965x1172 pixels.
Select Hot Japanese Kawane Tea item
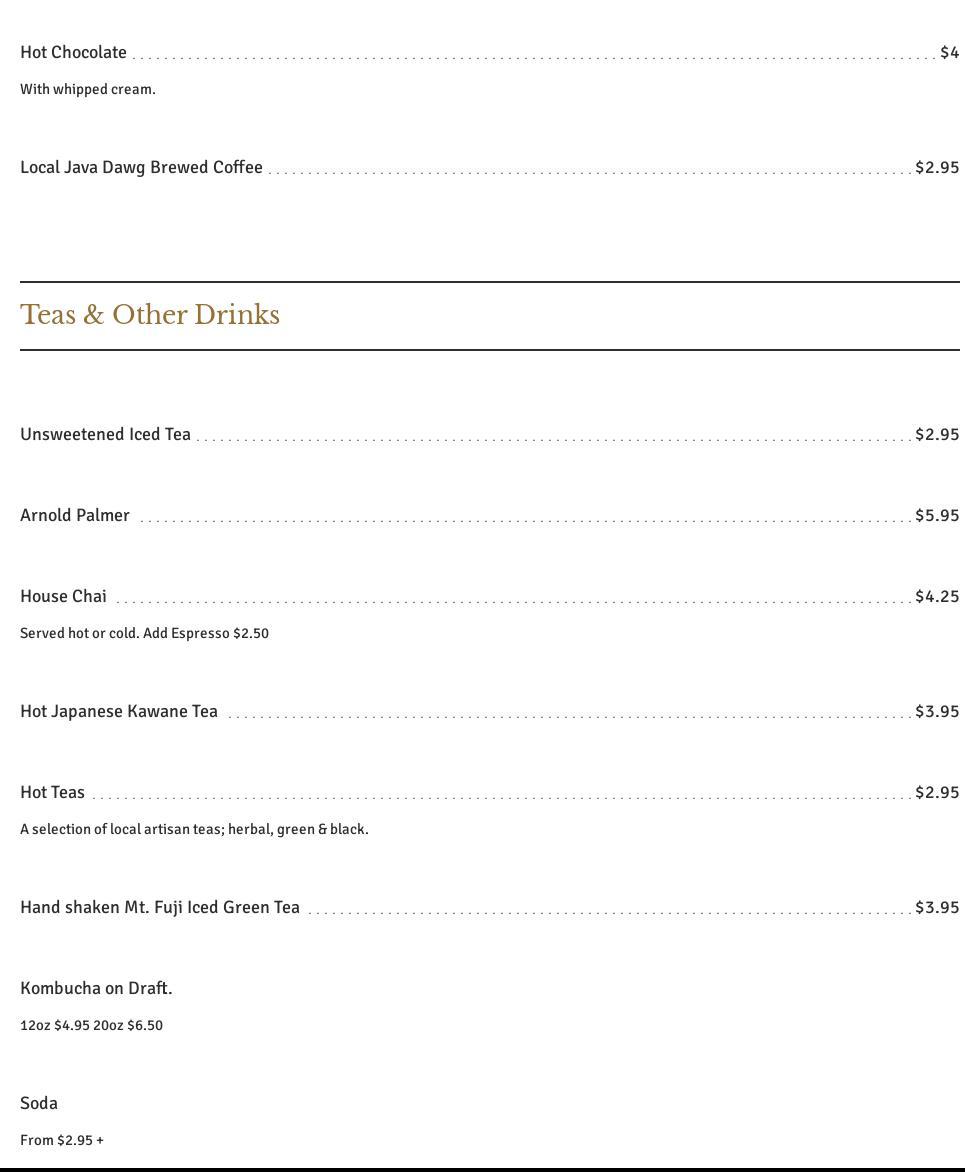click(119, 712)
